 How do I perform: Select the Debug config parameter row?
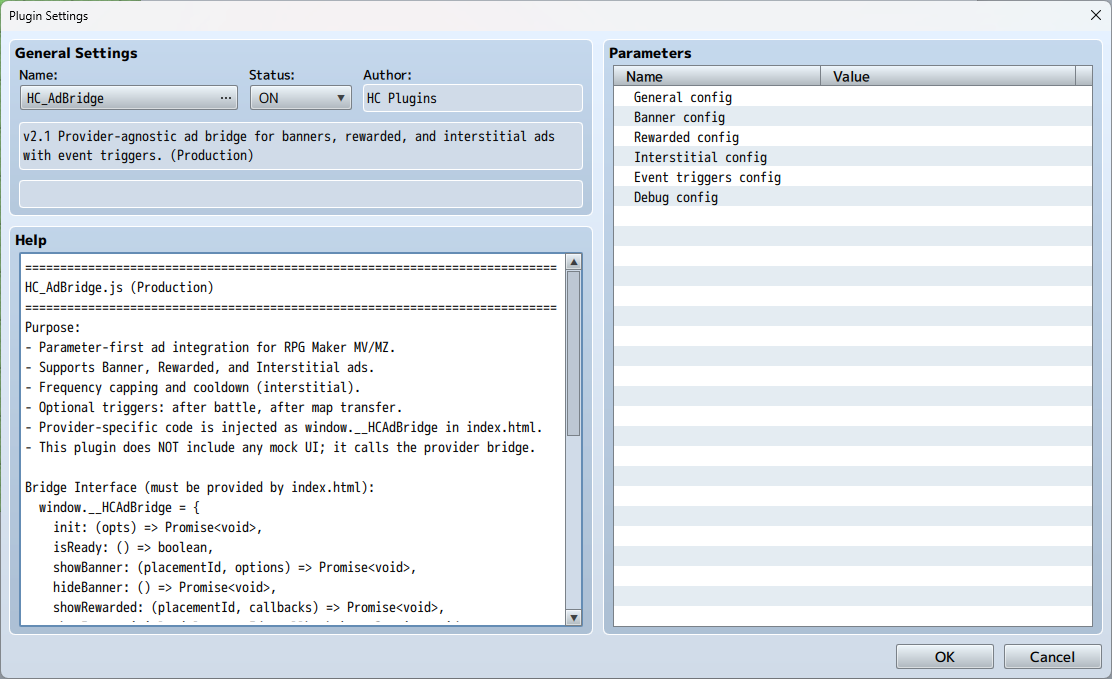click(x=852, y=197)
